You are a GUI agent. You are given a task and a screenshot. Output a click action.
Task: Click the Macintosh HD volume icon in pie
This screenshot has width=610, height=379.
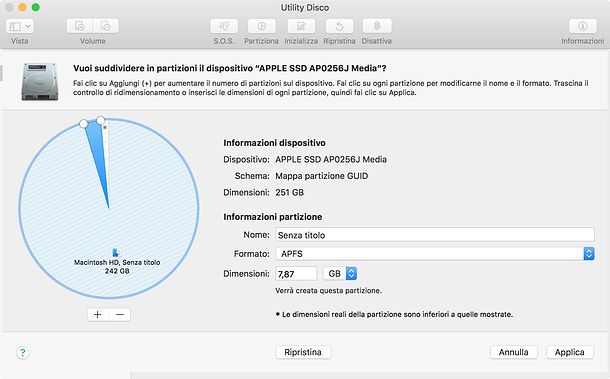coord(116,252)
